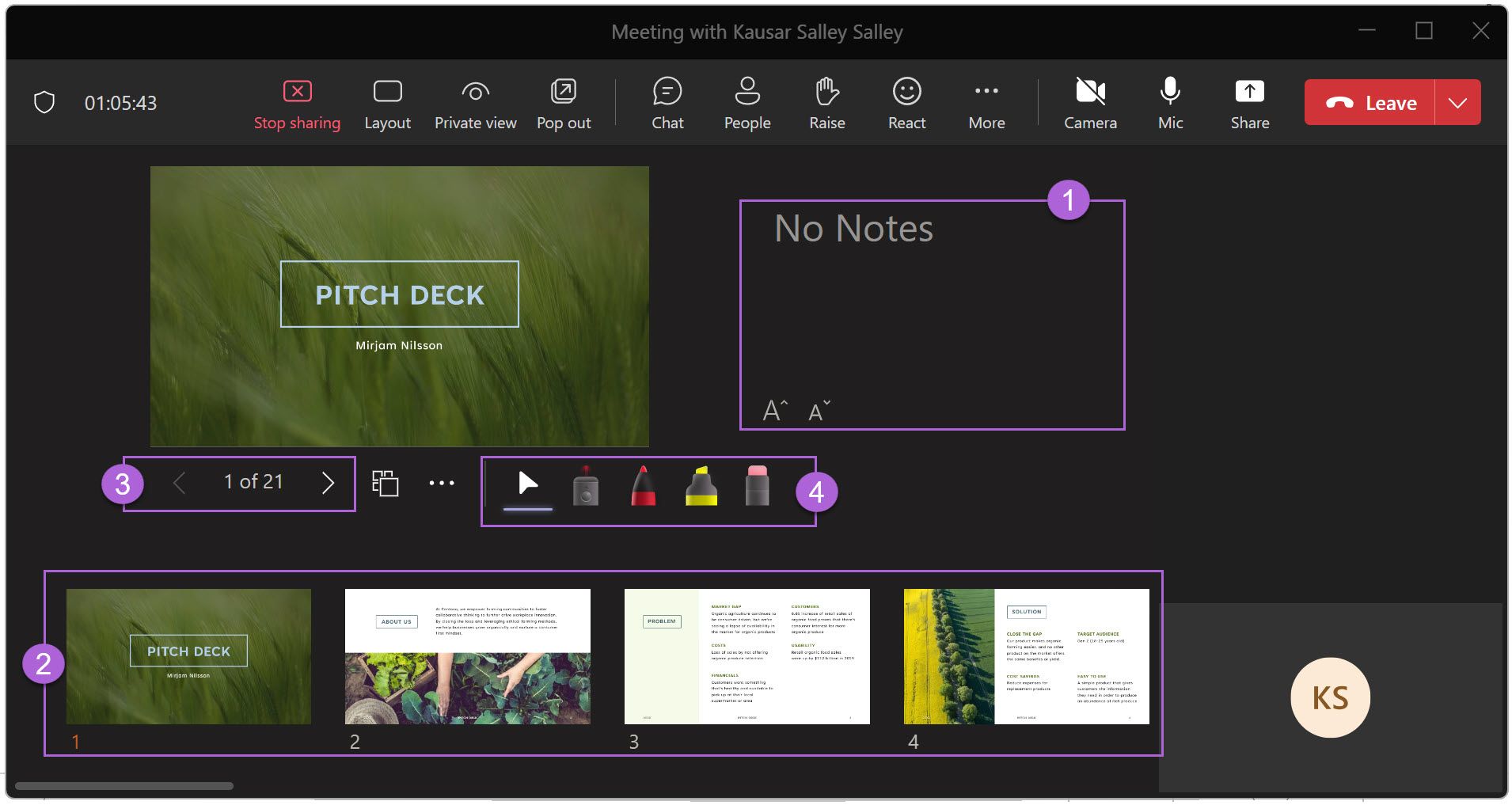Open More options next to slide navigation
The image size is (1512, 805).
441,482
